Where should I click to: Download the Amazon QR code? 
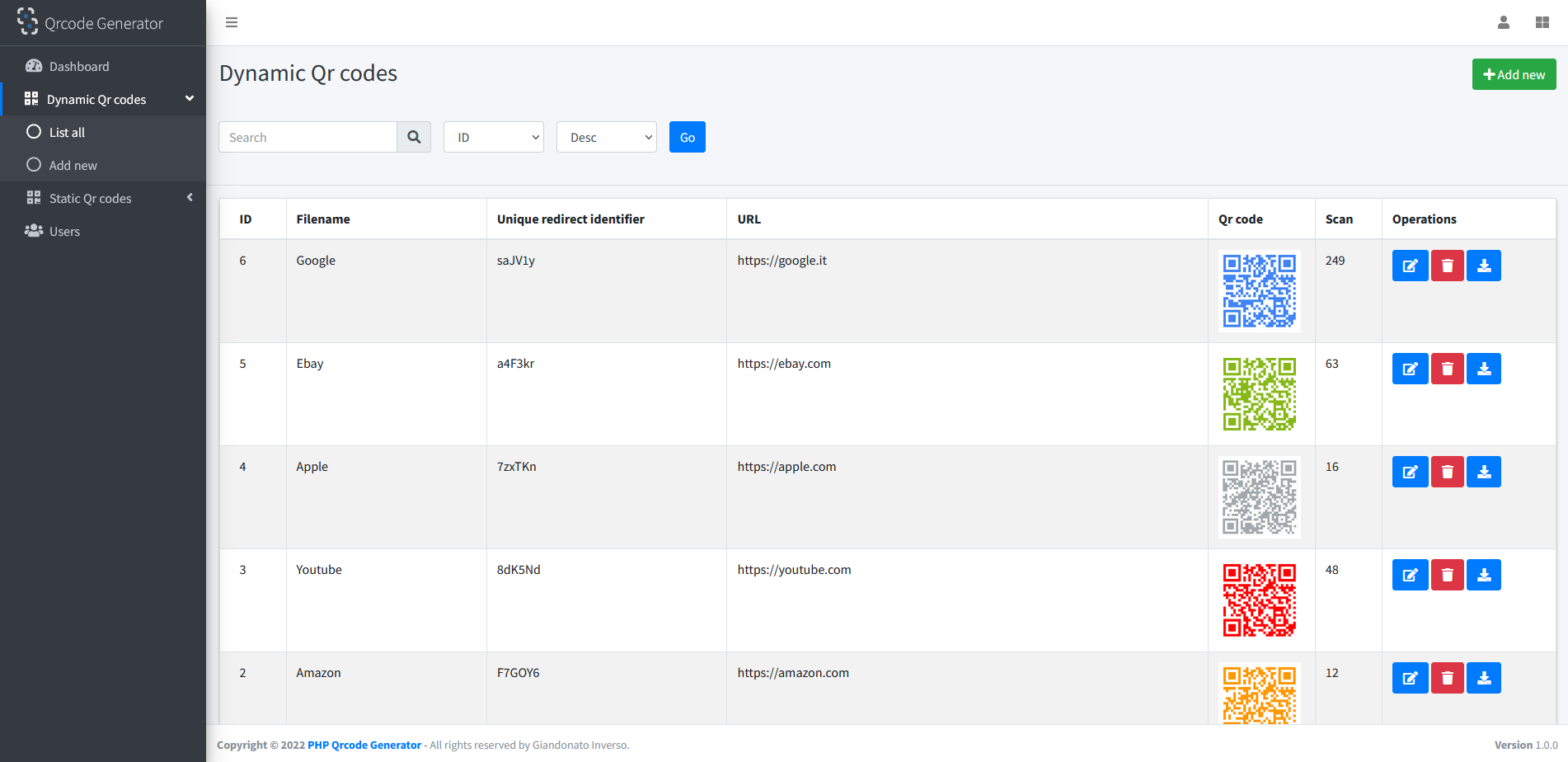[1484, 678]
